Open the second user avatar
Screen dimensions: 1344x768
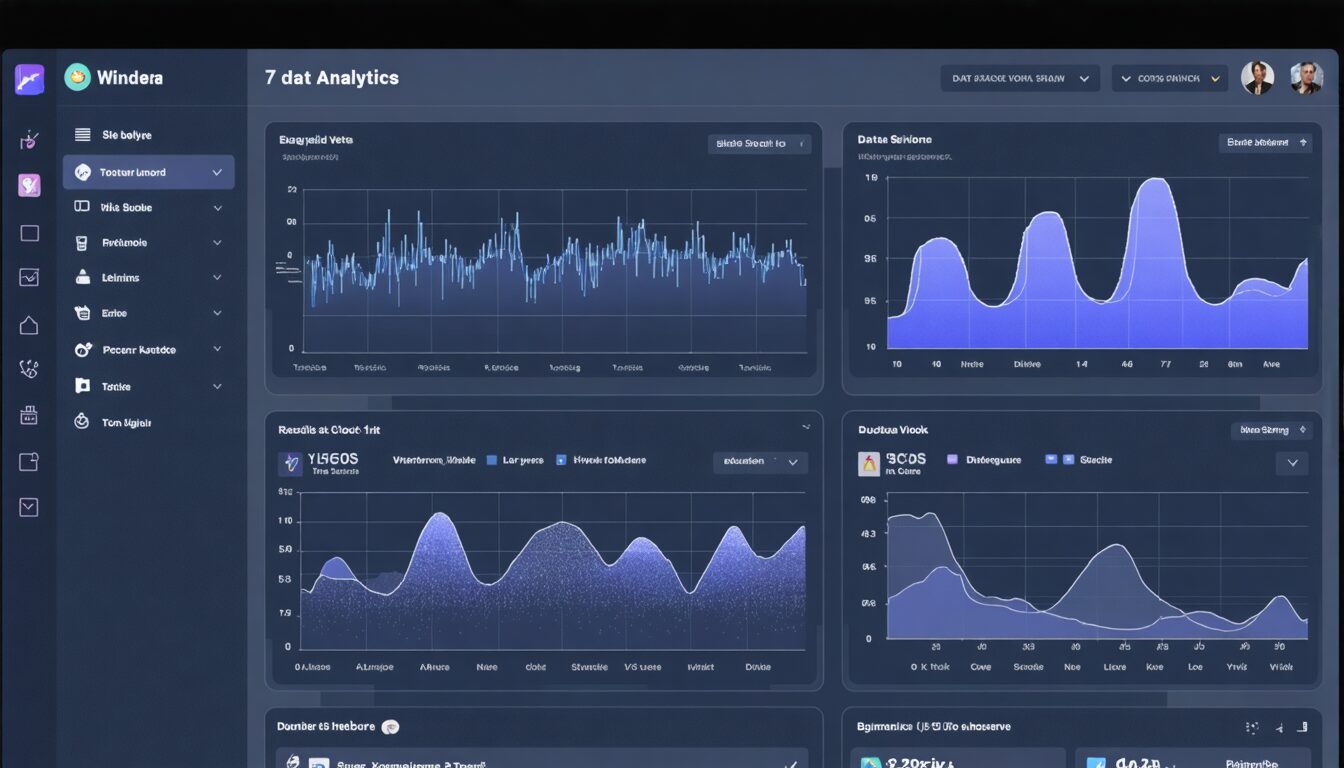[1306, 78]
